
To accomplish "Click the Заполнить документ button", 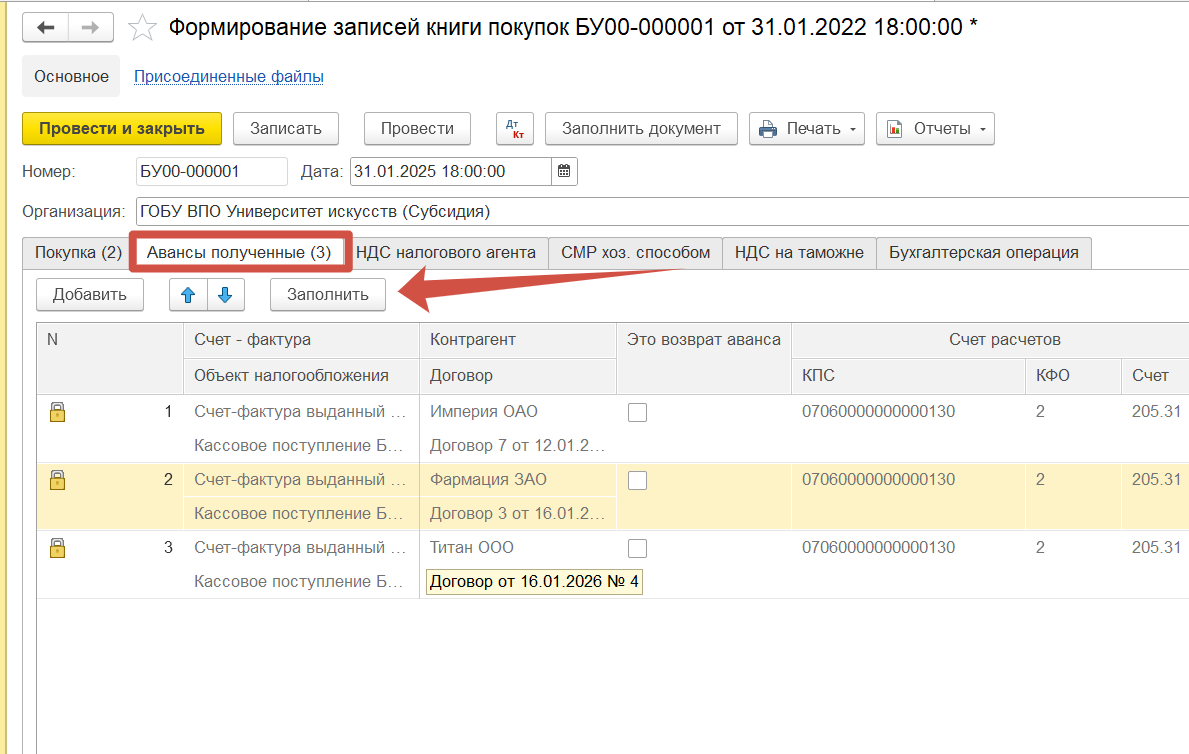I will click(642, 129).
